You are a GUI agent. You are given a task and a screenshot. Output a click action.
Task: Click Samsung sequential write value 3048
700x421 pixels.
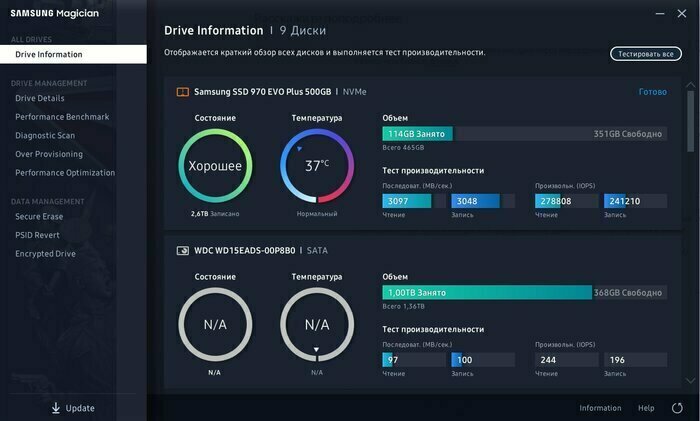[467, 201]
